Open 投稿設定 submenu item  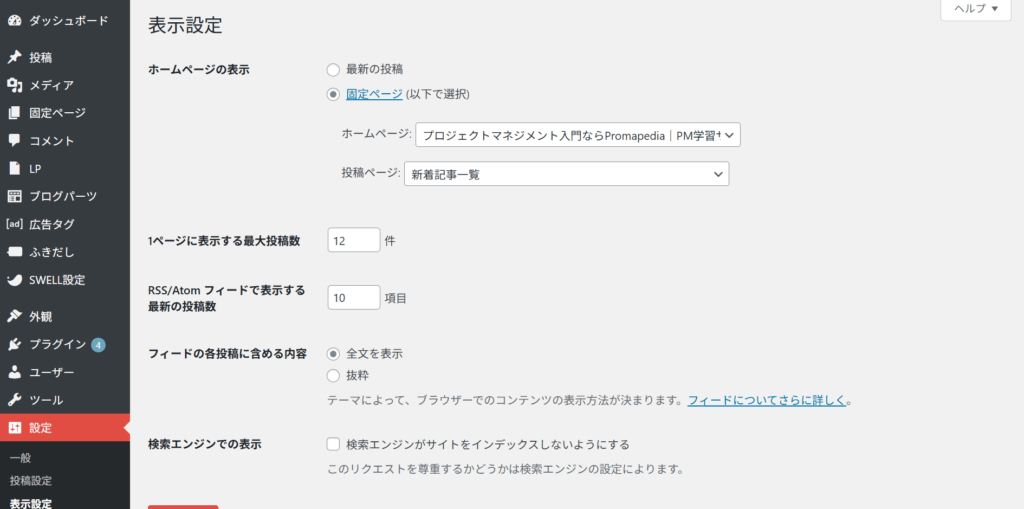tap(31, 481)
